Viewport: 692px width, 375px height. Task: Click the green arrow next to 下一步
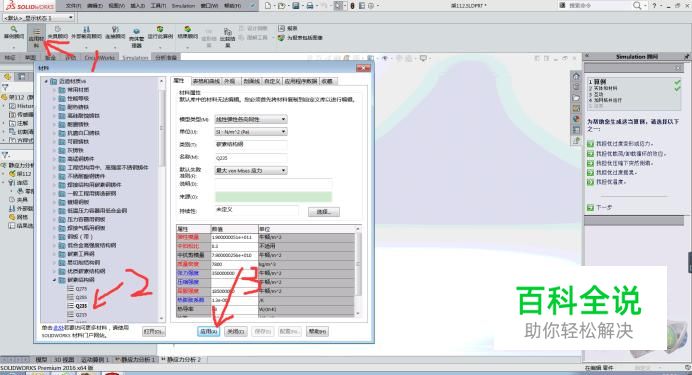590,207
